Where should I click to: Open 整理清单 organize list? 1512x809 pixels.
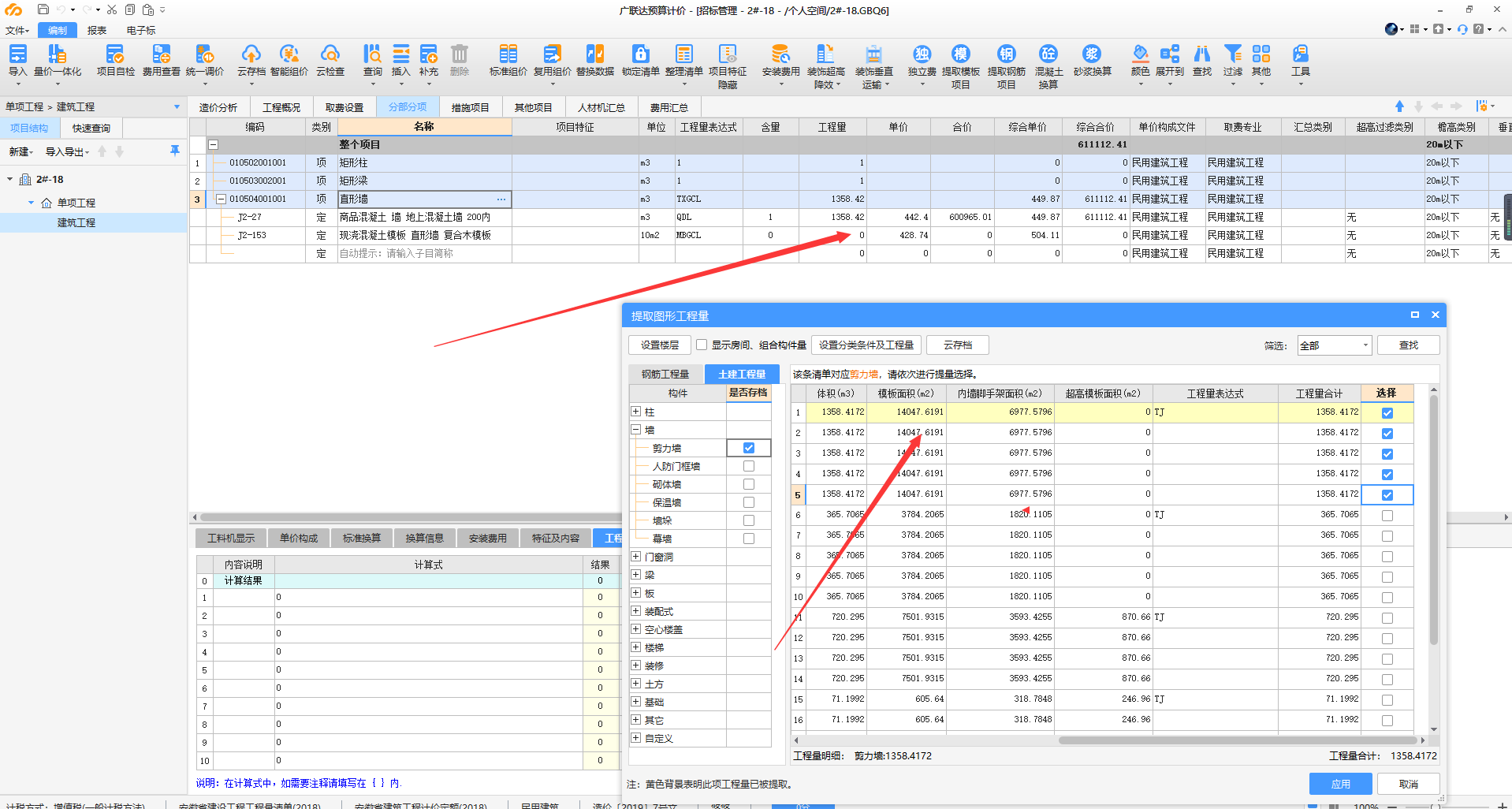click(684, 61)
